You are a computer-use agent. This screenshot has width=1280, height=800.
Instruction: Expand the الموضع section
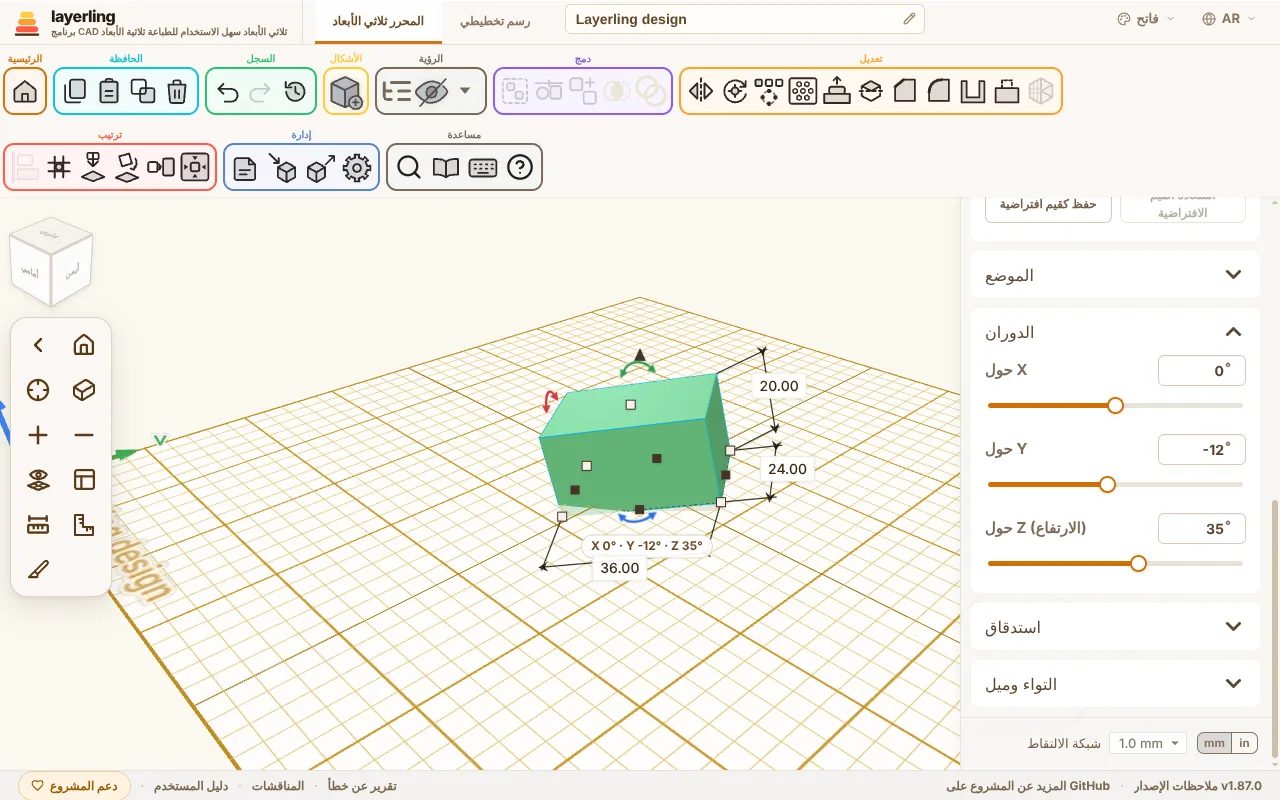pos(1115,275)
